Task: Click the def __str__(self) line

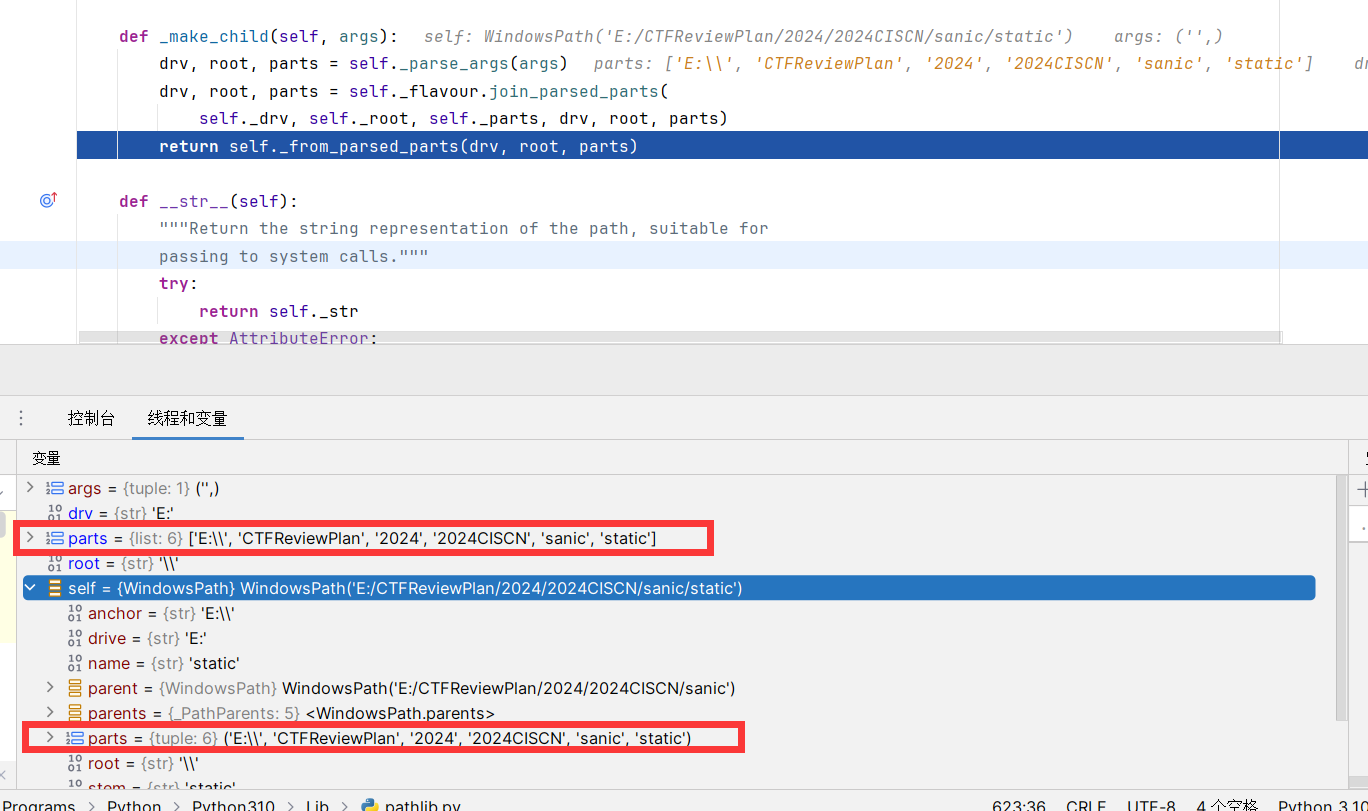Action: pos(208,201)
